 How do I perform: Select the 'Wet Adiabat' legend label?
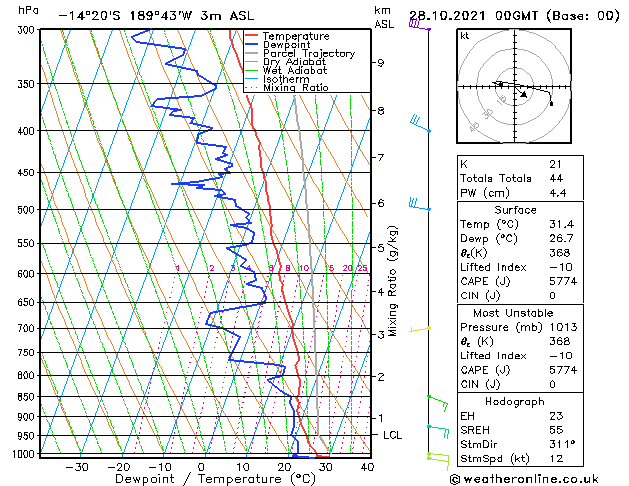(x=295, y=70)
